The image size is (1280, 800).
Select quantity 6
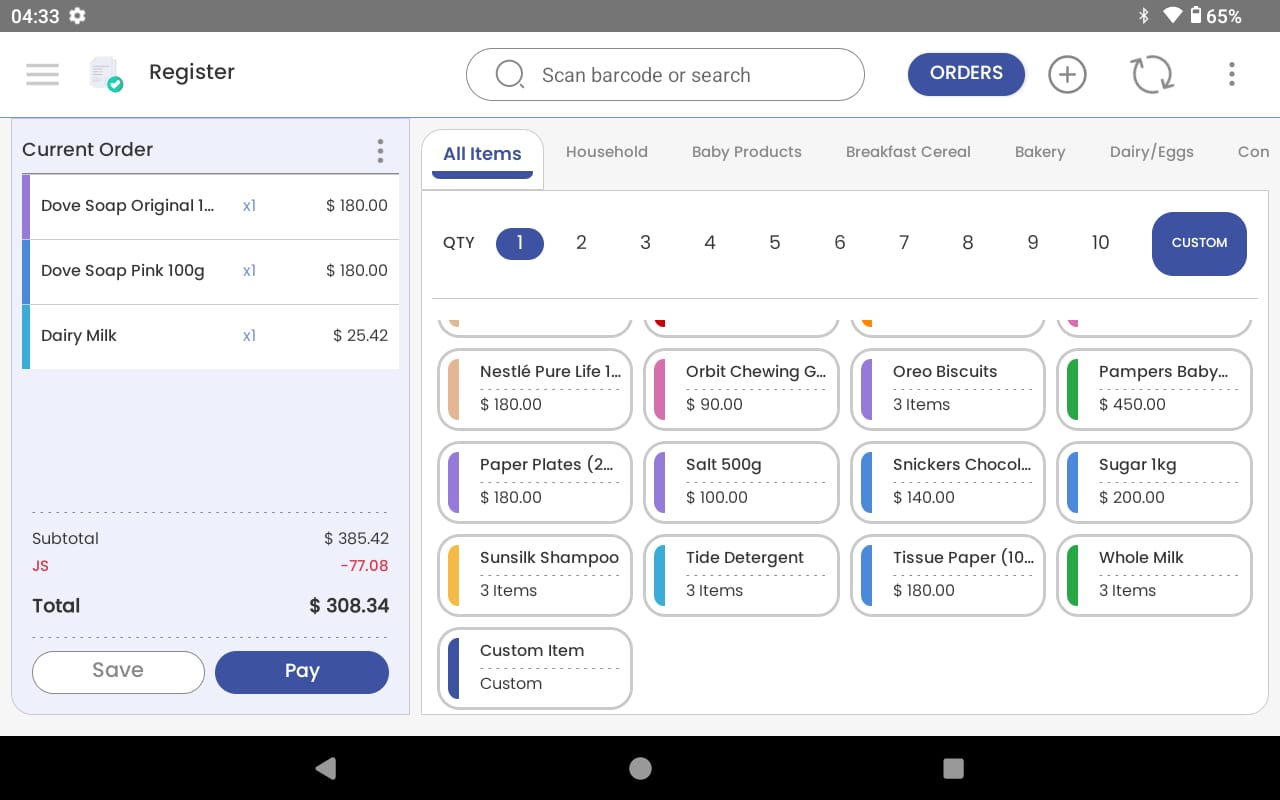pos(839,243)
